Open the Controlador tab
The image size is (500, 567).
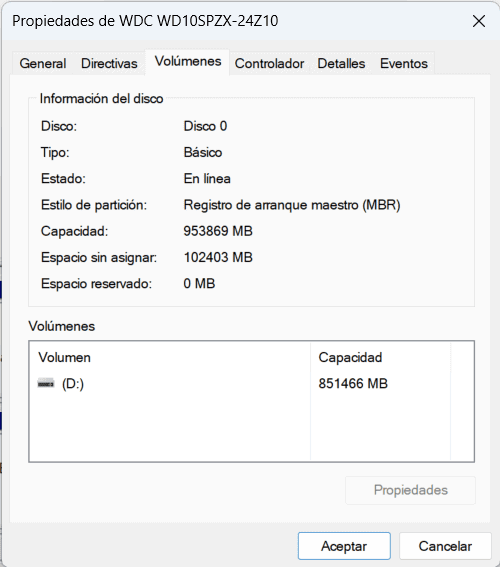pyautogui.click(x=269, y=64)
